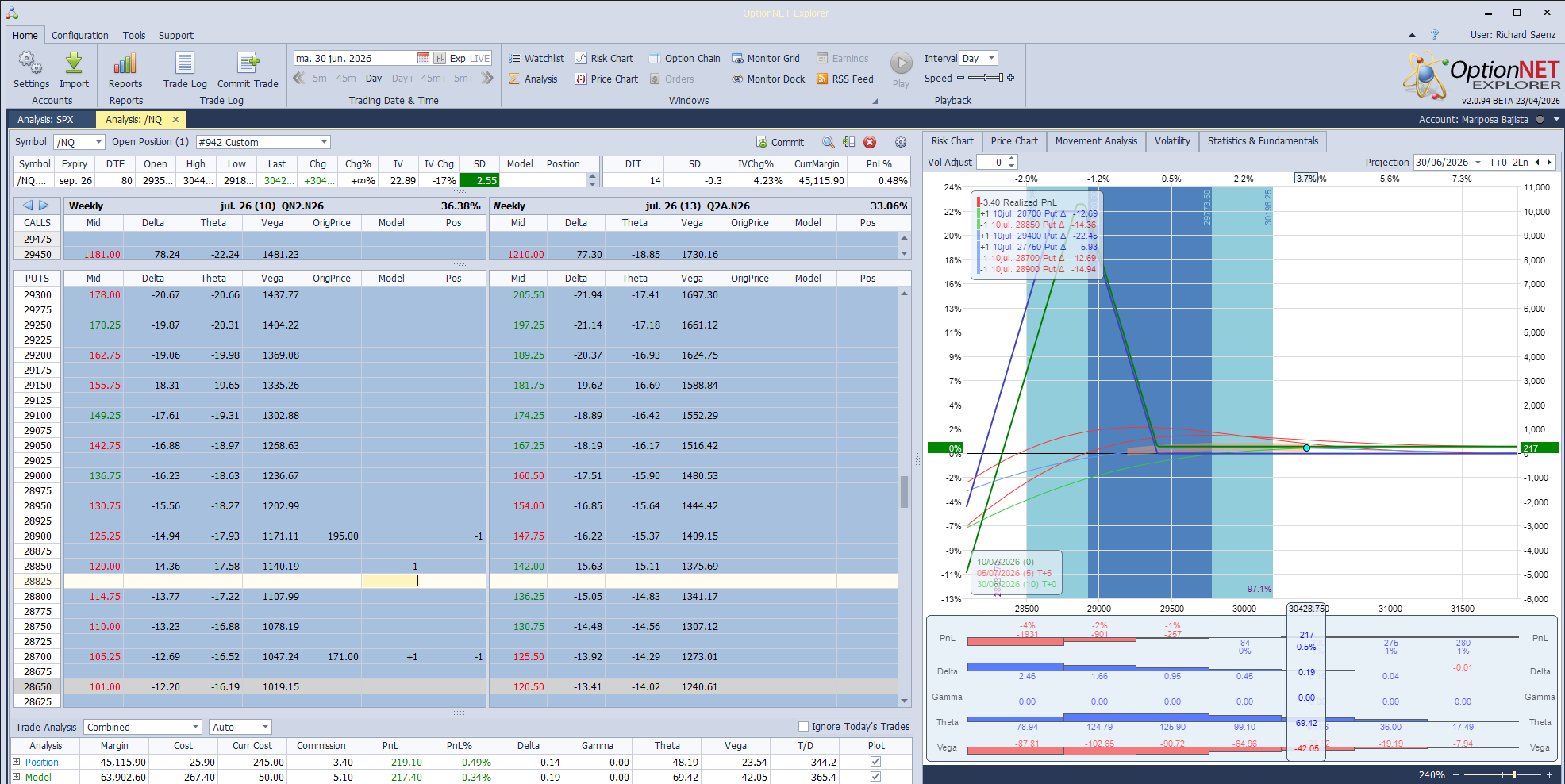Open the Monitor Grid window
This screenshot has width=1565, height=784.
(x=765, y=58)
